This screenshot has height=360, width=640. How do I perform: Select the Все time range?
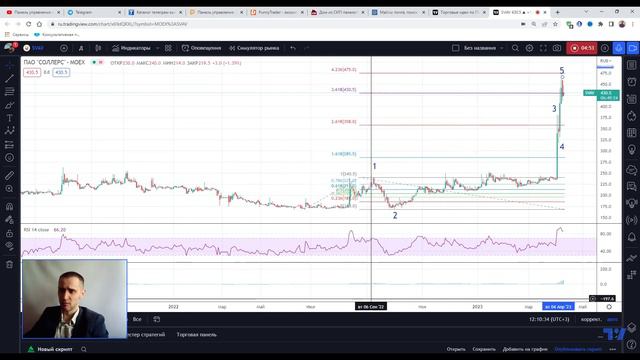click(137, 319)
